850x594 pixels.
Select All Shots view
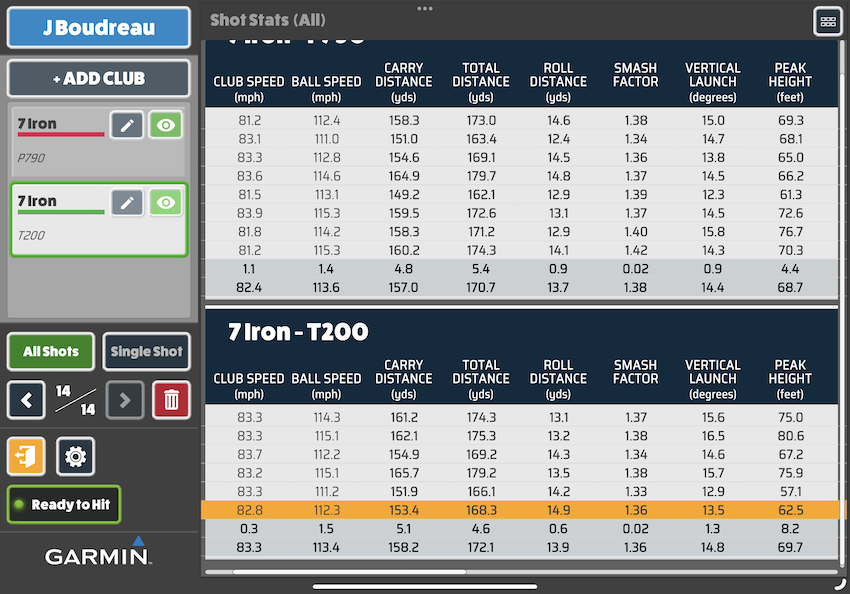pyautogui.click(x=51, y=351)
